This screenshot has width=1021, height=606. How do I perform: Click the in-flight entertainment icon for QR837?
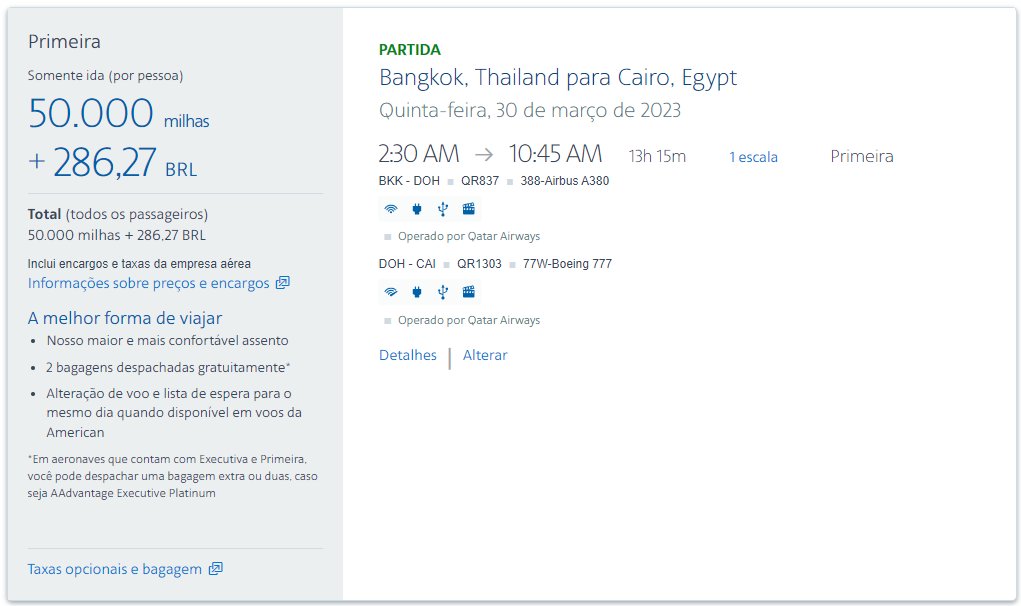[x=469, y=209]
